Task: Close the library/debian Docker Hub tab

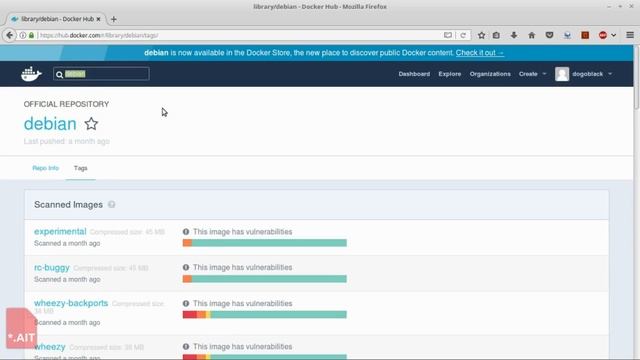Action: tap(98, 19)
